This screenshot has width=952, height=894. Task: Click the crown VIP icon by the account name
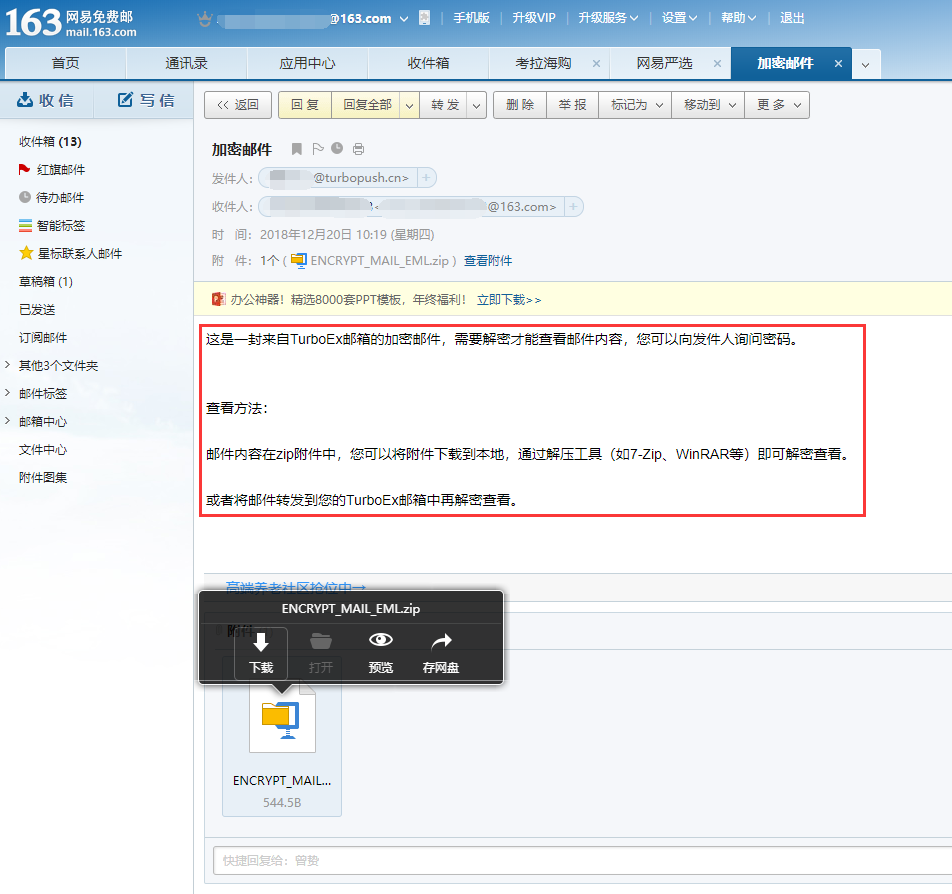pos(205,19)
